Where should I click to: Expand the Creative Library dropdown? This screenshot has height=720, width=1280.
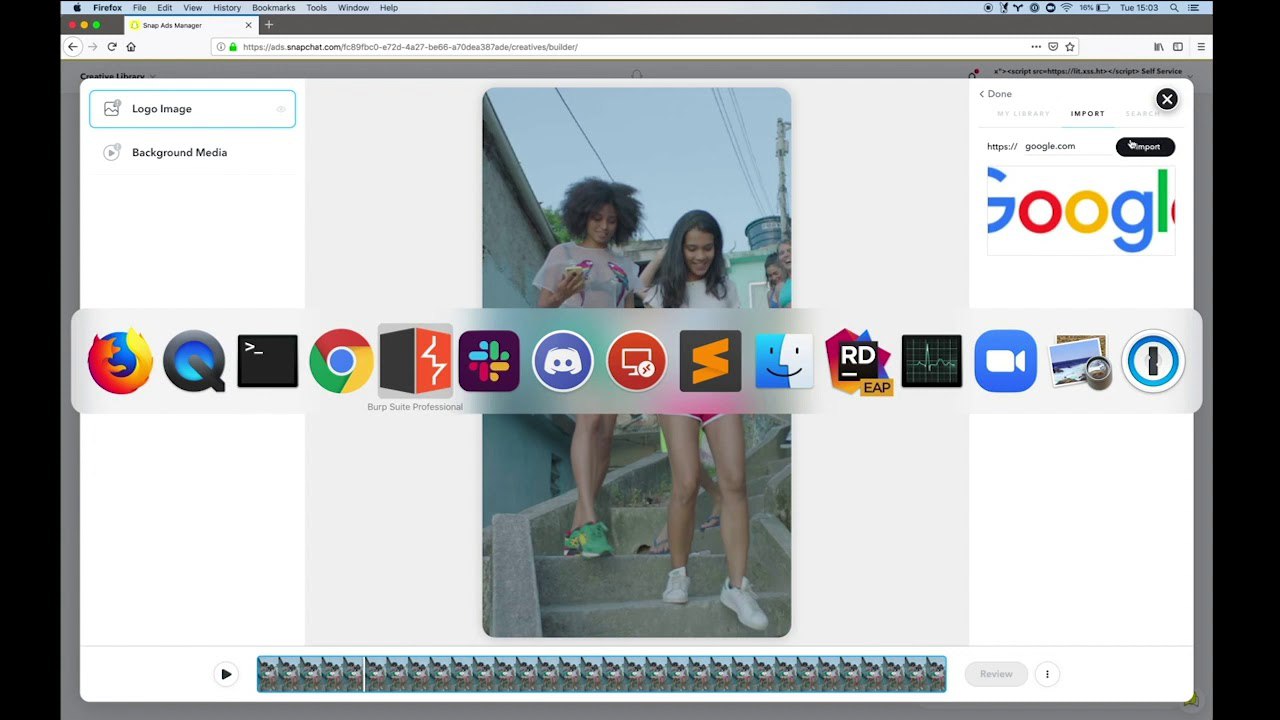117,76
